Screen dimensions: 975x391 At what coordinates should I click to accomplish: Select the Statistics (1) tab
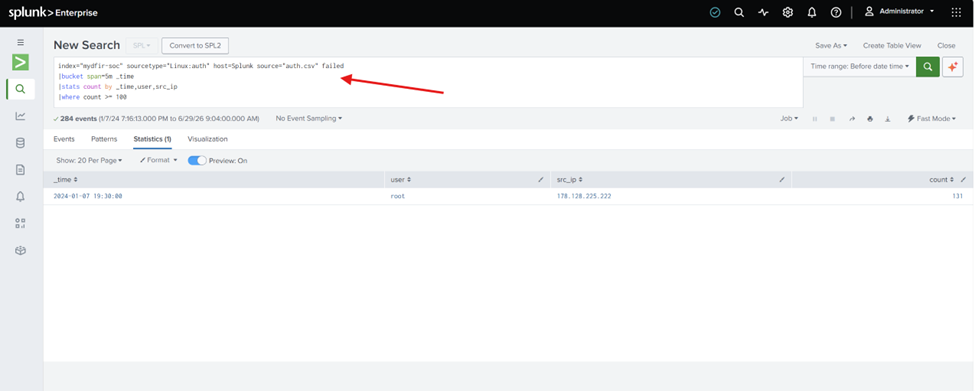(152, 139)
